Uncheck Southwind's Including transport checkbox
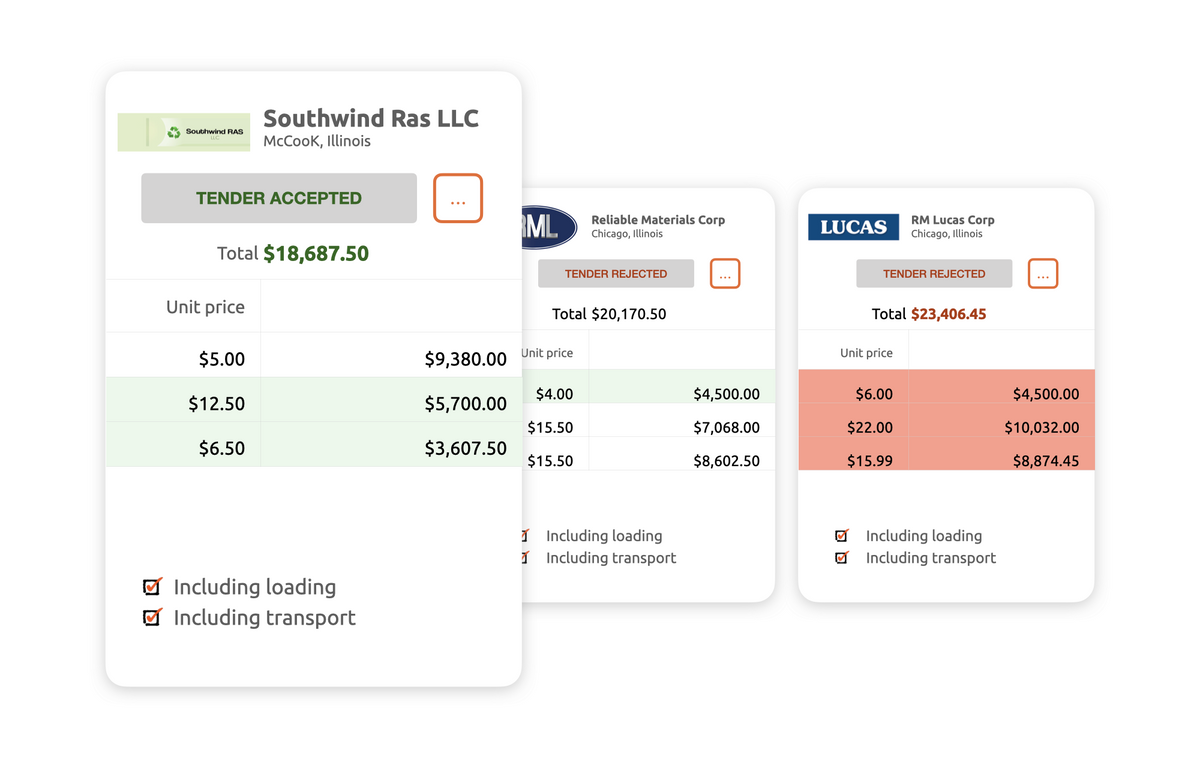Viewport: 1200px width, 780px height. [x=152, y=618]
